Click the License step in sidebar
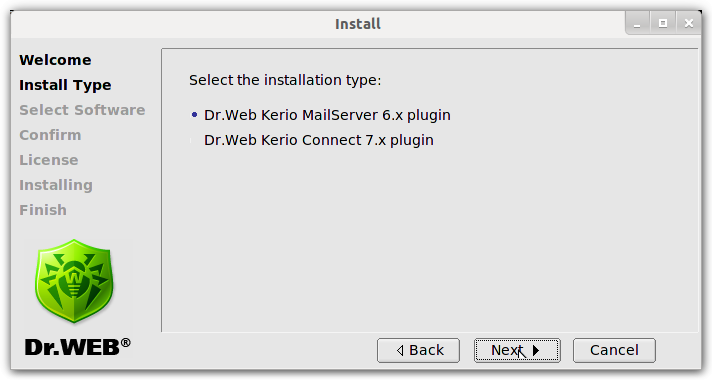Screen dimensions: 712x380 point(49,160)
